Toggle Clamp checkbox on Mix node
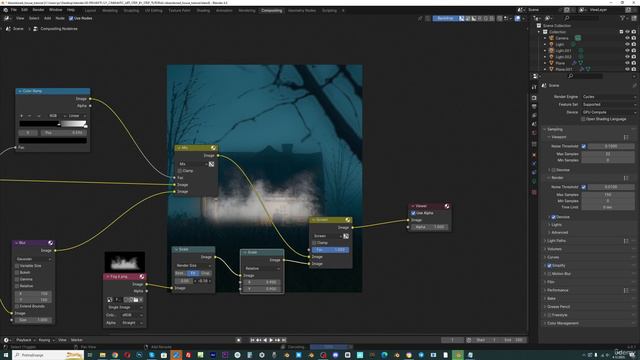 (180, 171)
